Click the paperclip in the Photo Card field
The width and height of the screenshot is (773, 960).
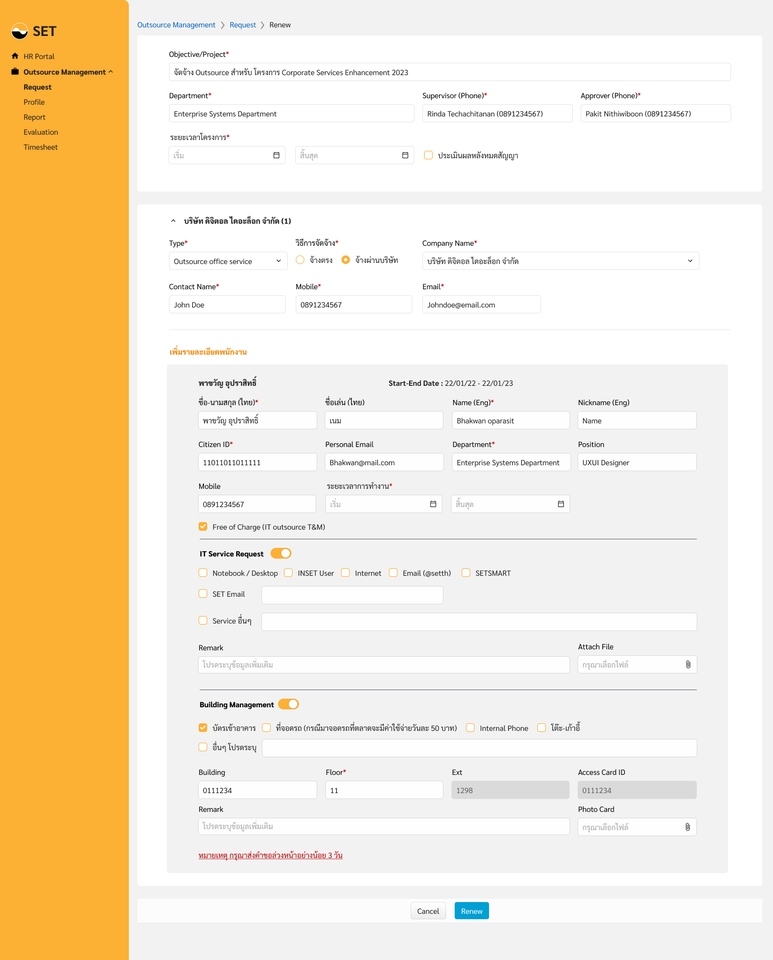point(688,826)
